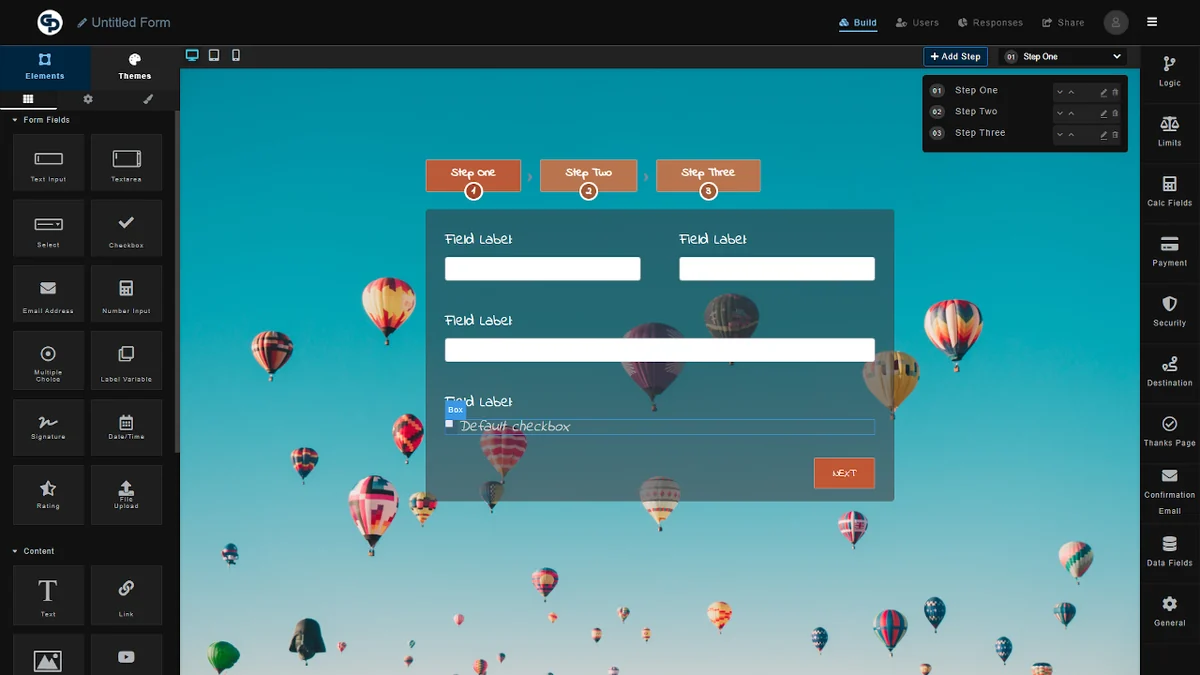The width and height of the screenshot is (1200, 675).
Task: Select the Signature form field element
Action: tap(48, 427)
